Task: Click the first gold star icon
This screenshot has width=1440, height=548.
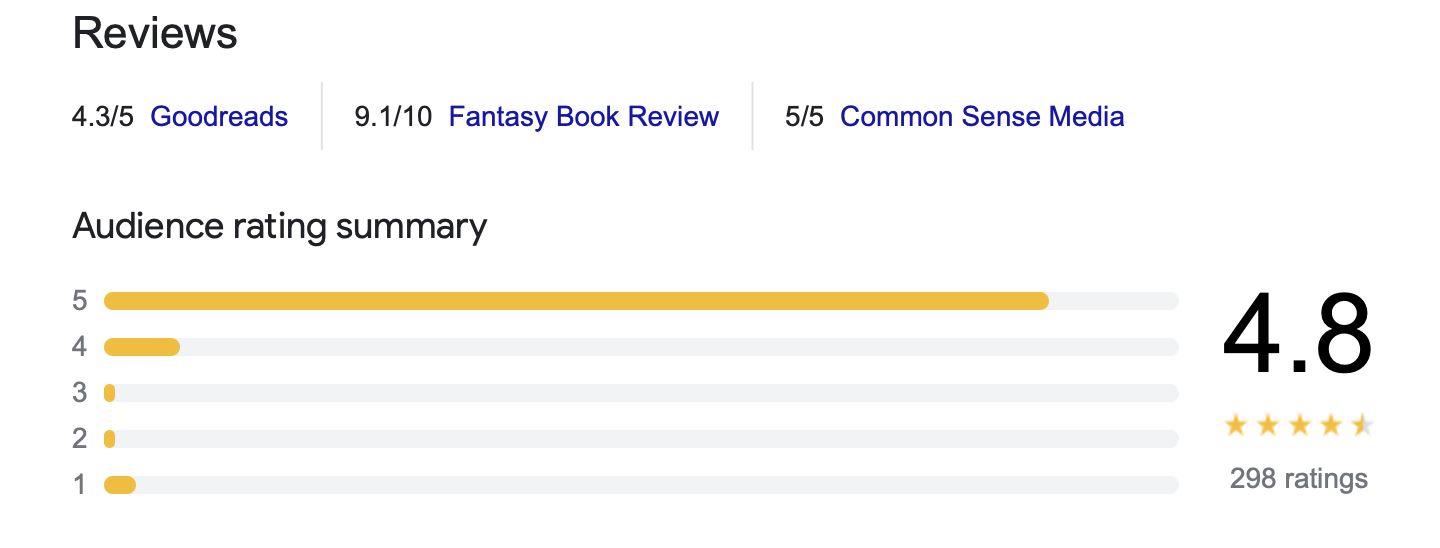Action: [x=1236, y=426]
